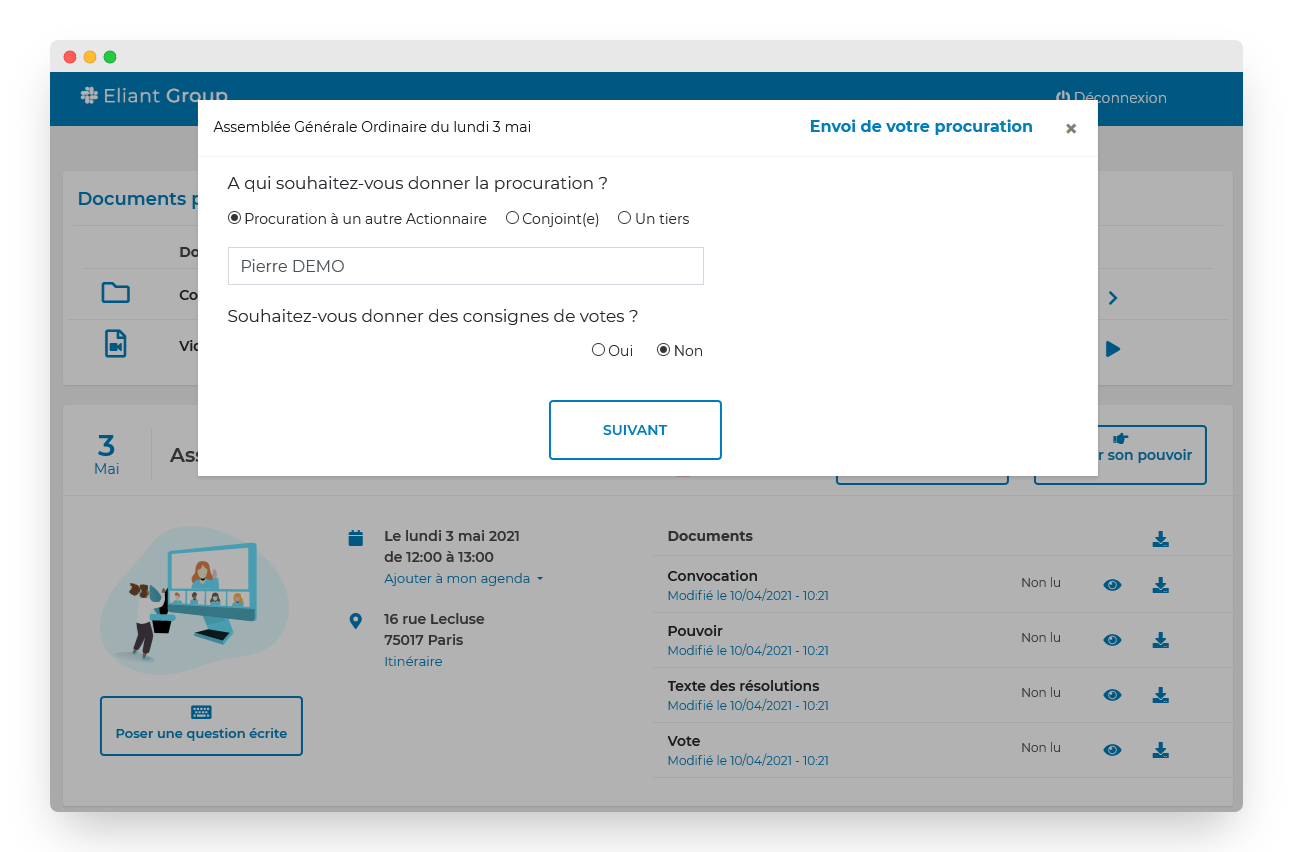The width and height of the screenshot is (1293, 852).
Task: Download the Convocation document
Action: pos(1160,585)
